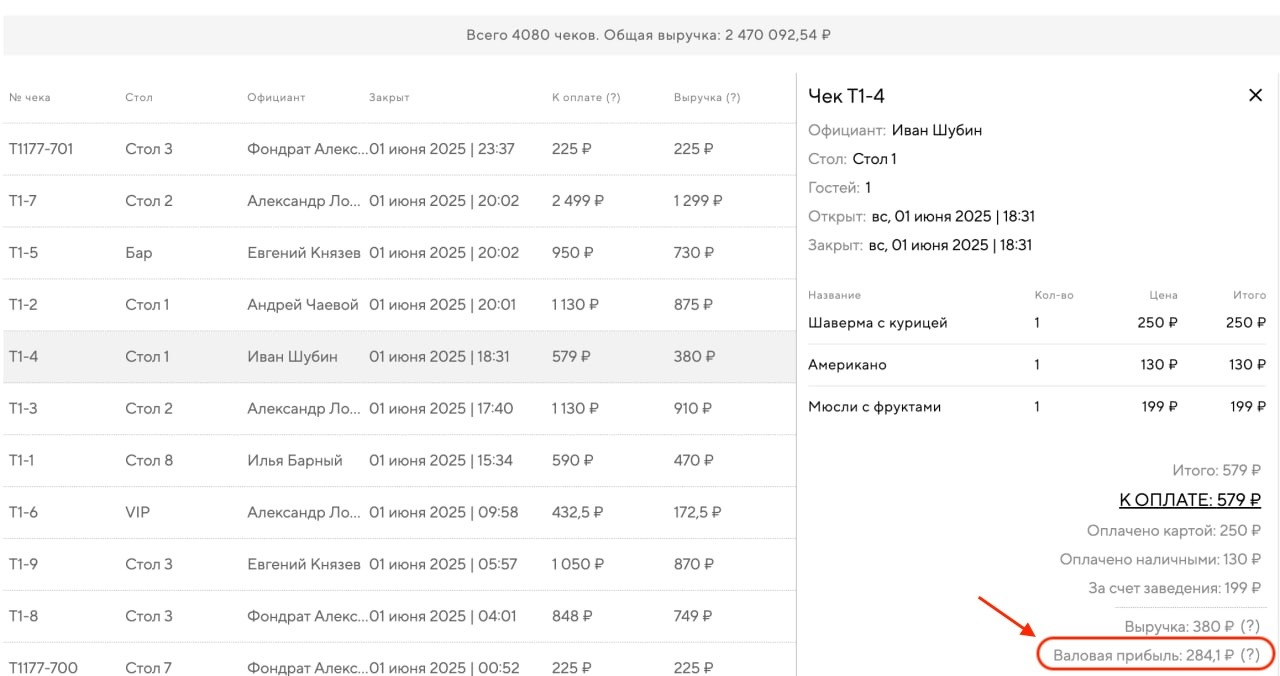1280x676 pixels.
Task: Click the К оплате (?) column header
Action: 585,97
